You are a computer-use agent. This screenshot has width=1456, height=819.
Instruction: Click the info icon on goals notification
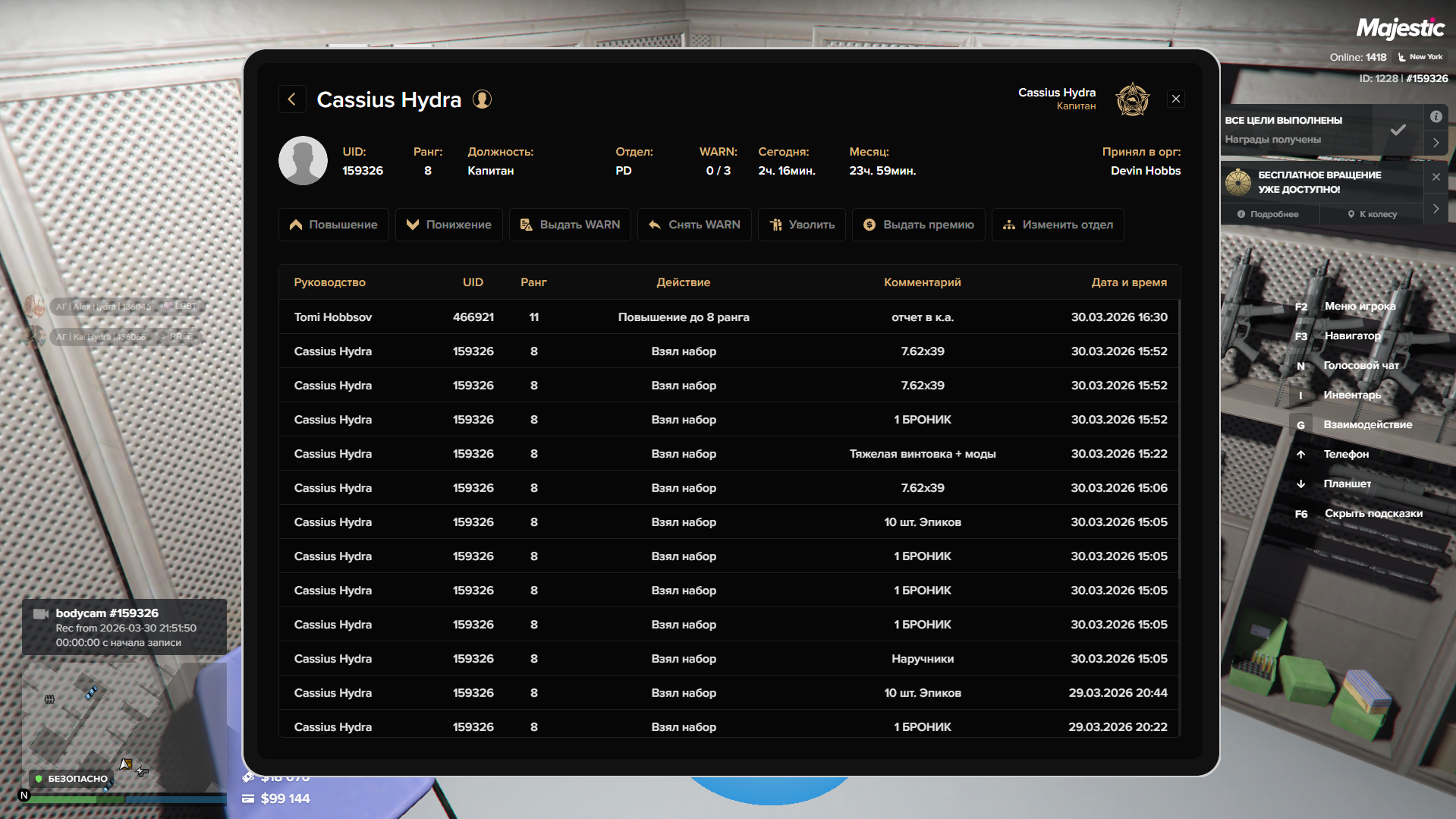click(x=1436, y=117)
